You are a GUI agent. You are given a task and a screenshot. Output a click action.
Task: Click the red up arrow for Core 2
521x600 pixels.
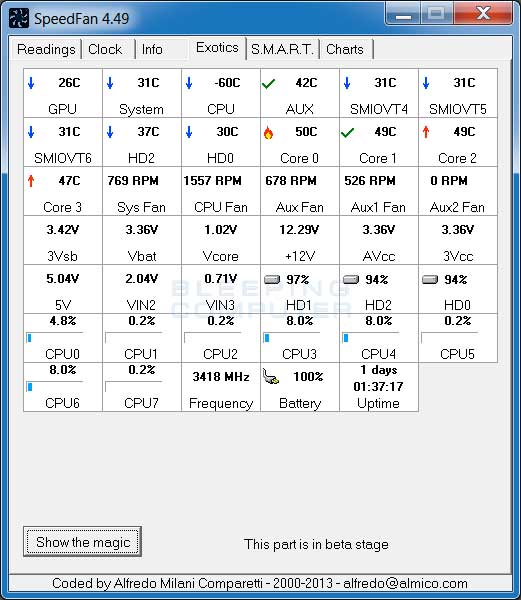[426, 132]
